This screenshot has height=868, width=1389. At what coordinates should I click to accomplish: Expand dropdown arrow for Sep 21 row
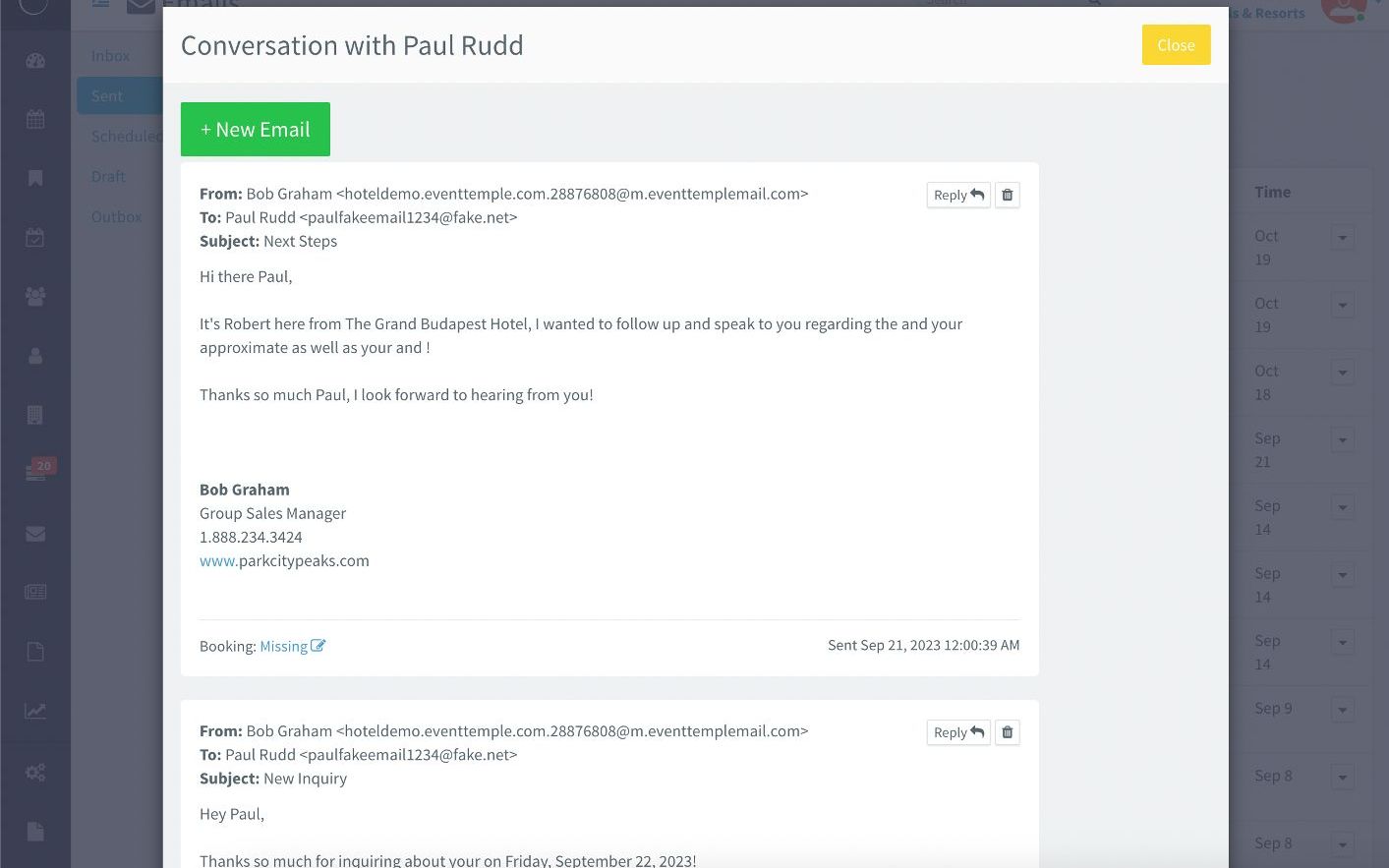[x=1342, y=440]
